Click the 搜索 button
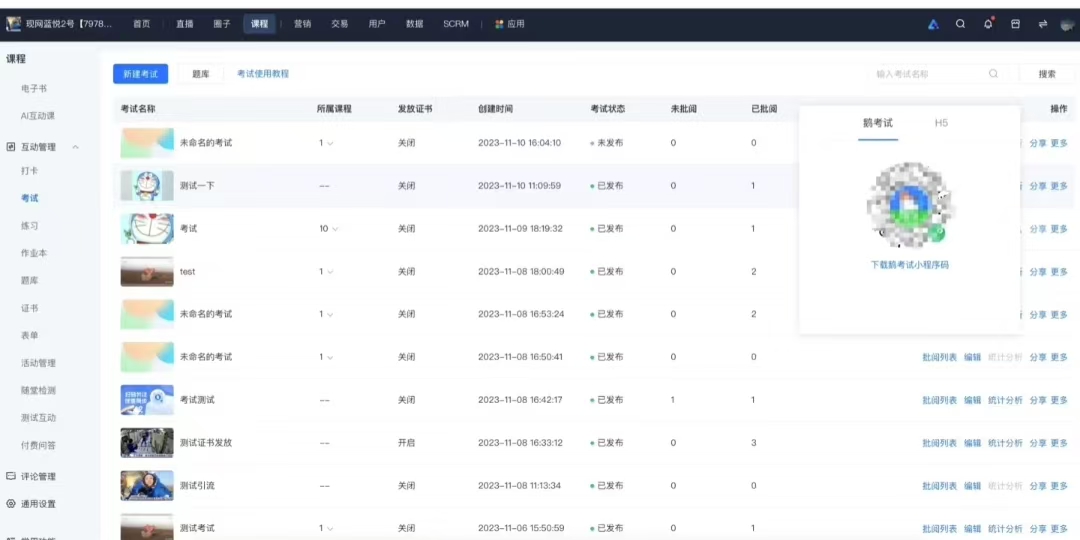This screenshot has height=540, width=1080. pyautogui.click(x=1047, y=74)
